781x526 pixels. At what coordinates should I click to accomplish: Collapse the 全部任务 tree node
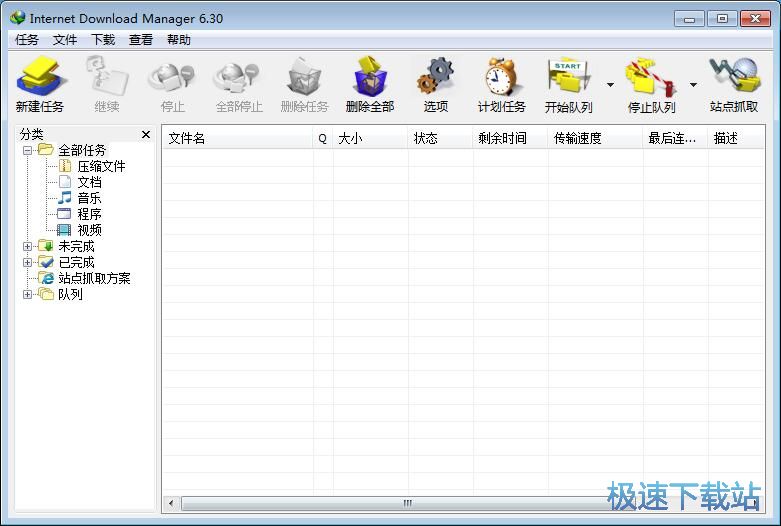pyautogui.click(x=27, y=150)
